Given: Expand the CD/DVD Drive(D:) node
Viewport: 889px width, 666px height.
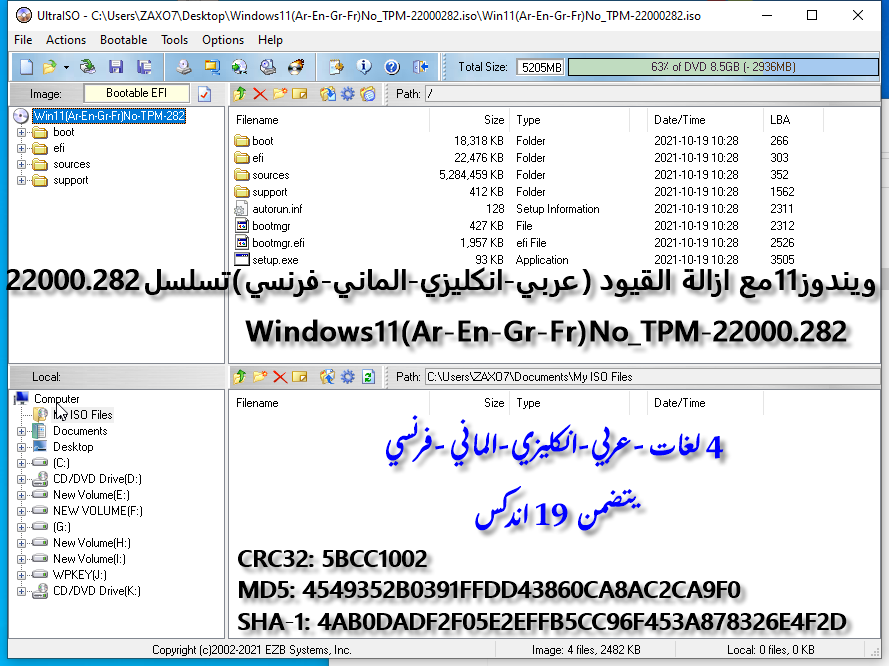Looking at the screenshot, I should tap(22, 479).
